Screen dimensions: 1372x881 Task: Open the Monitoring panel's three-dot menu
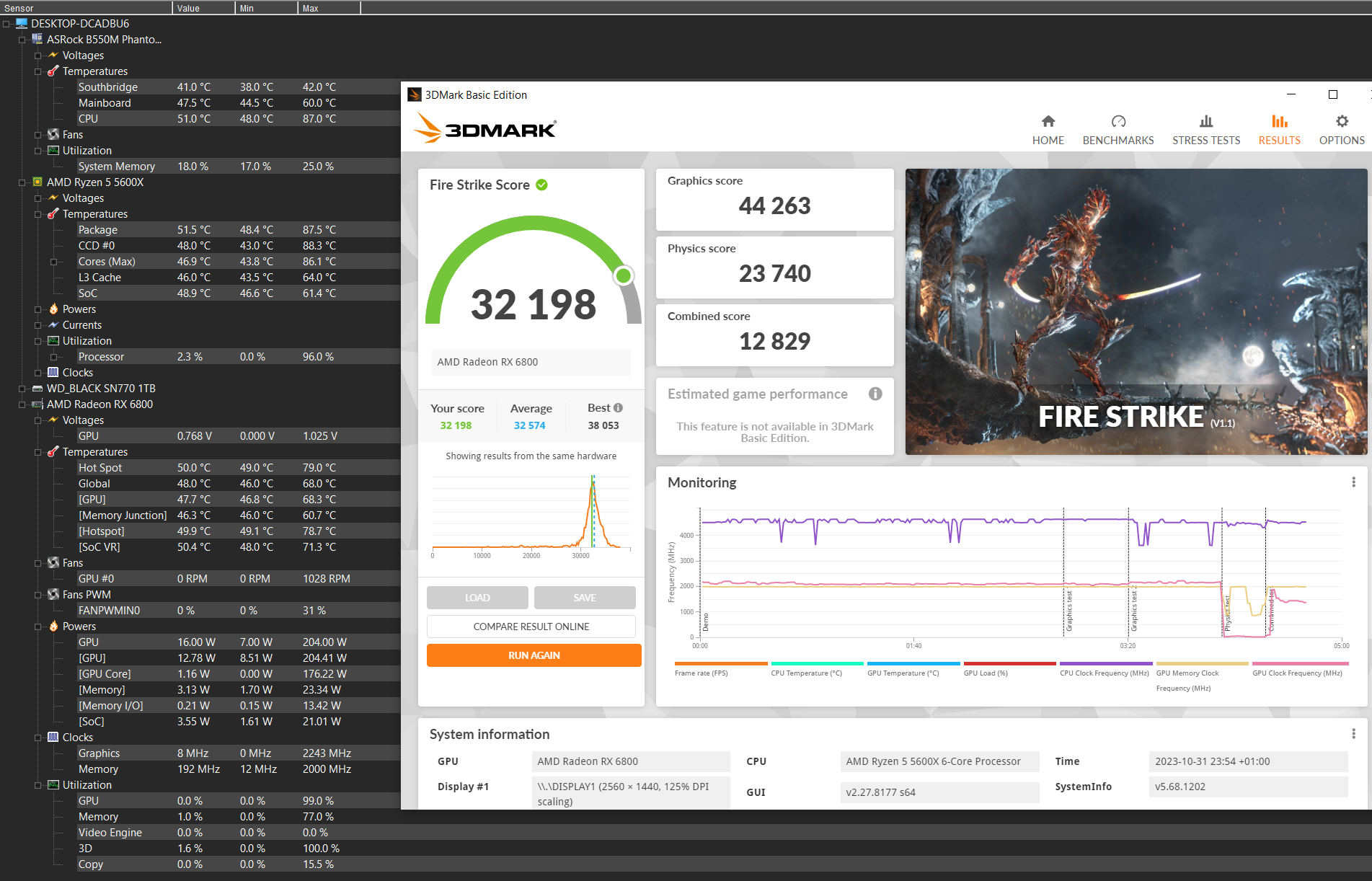[x=1353, y=482]
